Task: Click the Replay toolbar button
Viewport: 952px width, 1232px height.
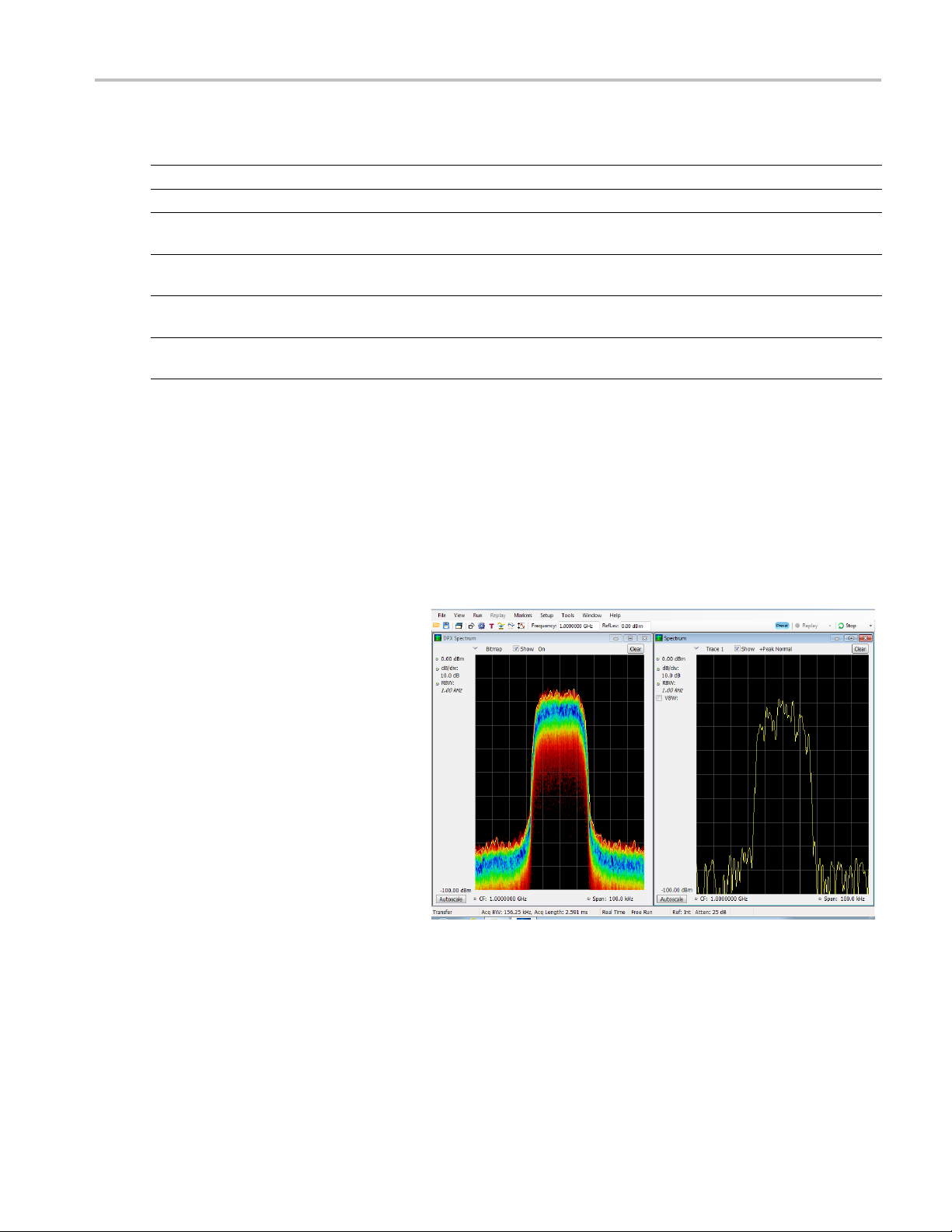Action: coord(806,626)
